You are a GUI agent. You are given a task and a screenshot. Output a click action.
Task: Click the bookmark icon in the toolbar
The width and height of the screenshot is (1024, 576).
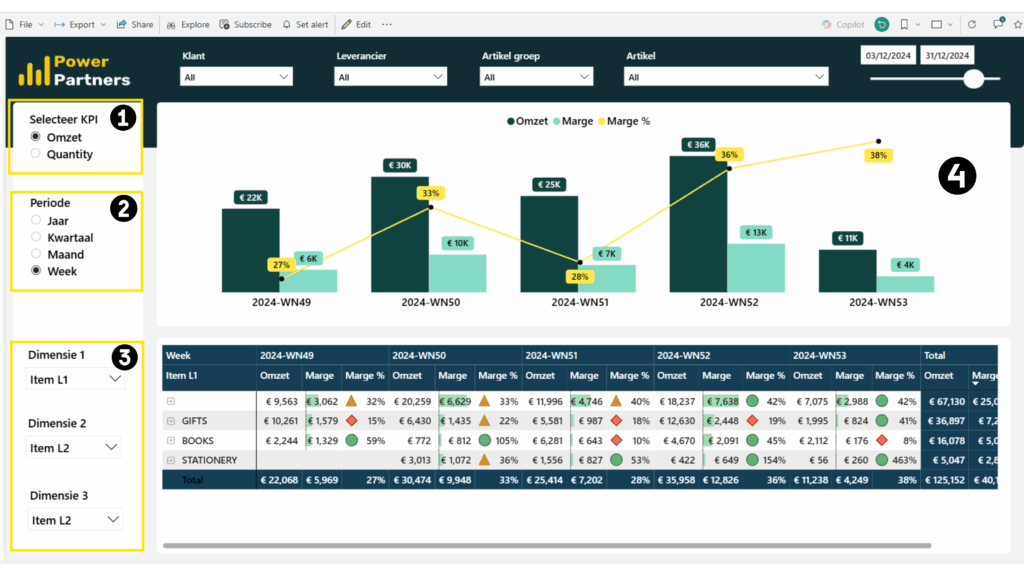pos(904,24)
